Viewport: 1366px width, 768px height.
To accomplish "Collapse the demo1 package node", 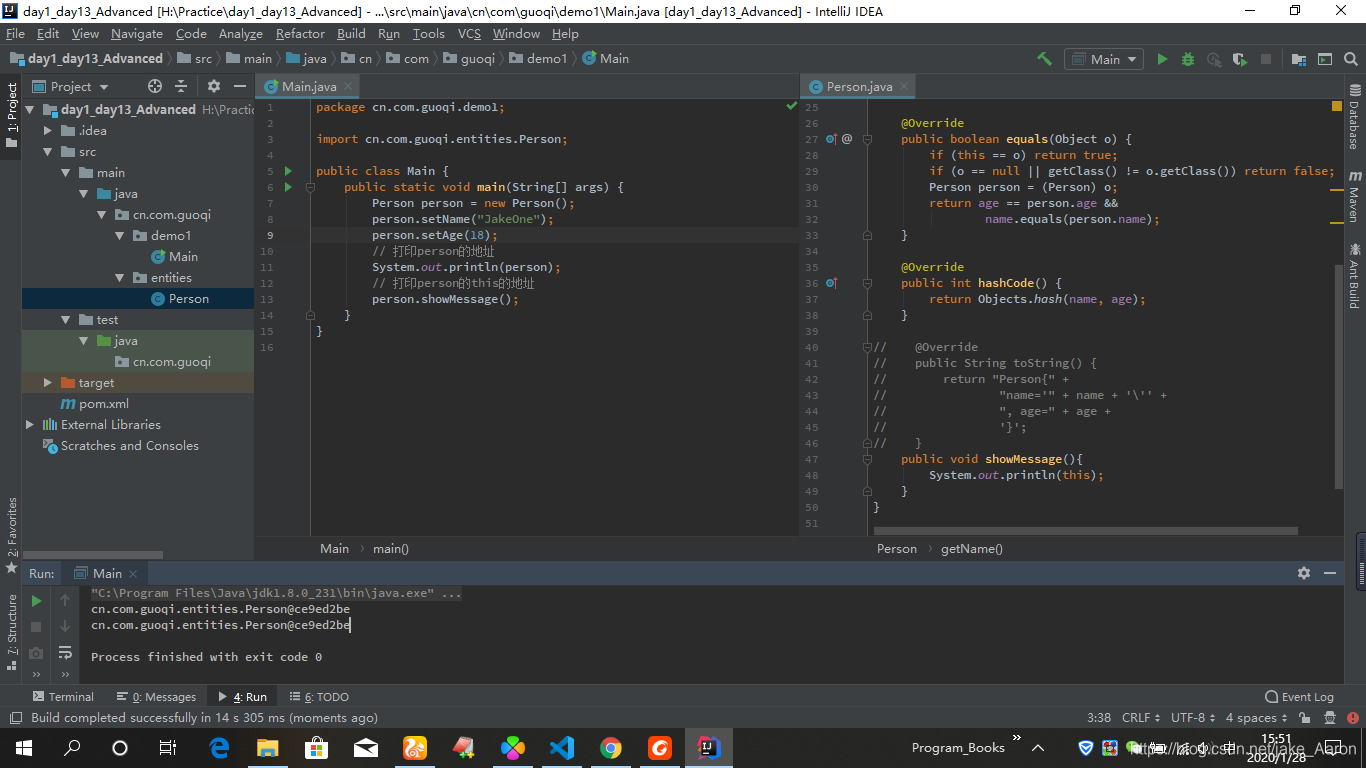I will [x=120, y=236].
